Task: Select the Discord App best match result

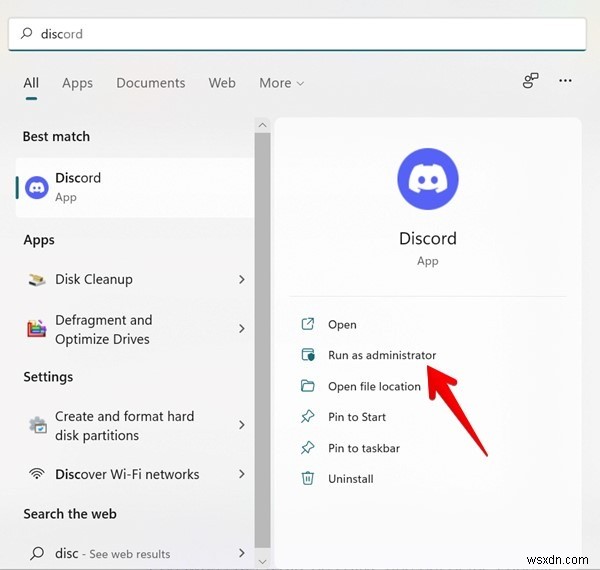Action: coord(135,187)
